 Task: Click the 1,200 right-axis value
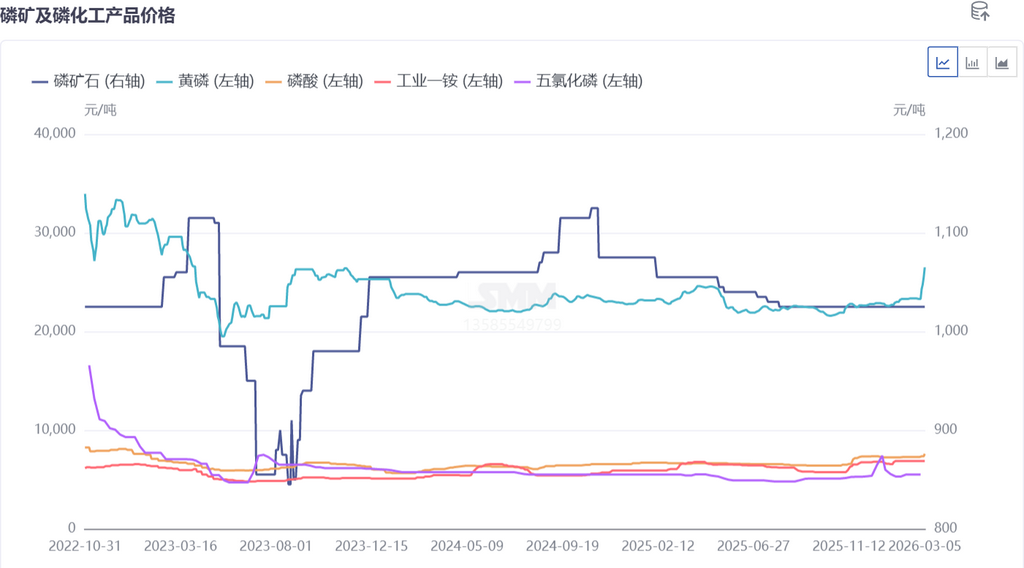click(x=950, y=133)
